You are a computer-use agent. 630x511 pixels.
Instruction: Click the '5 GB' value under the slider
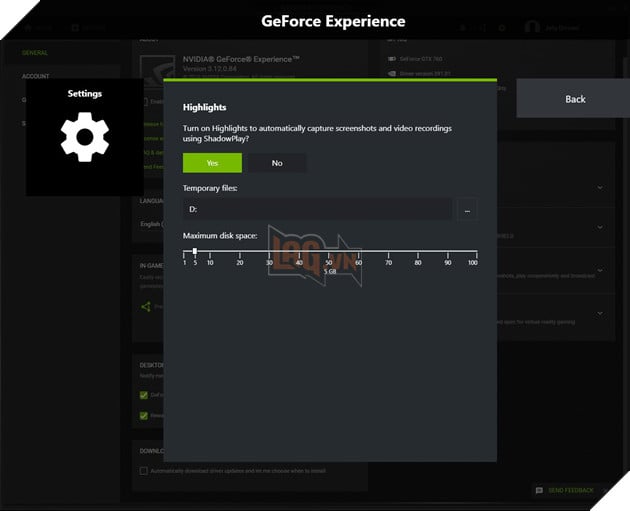coord(330,272)
